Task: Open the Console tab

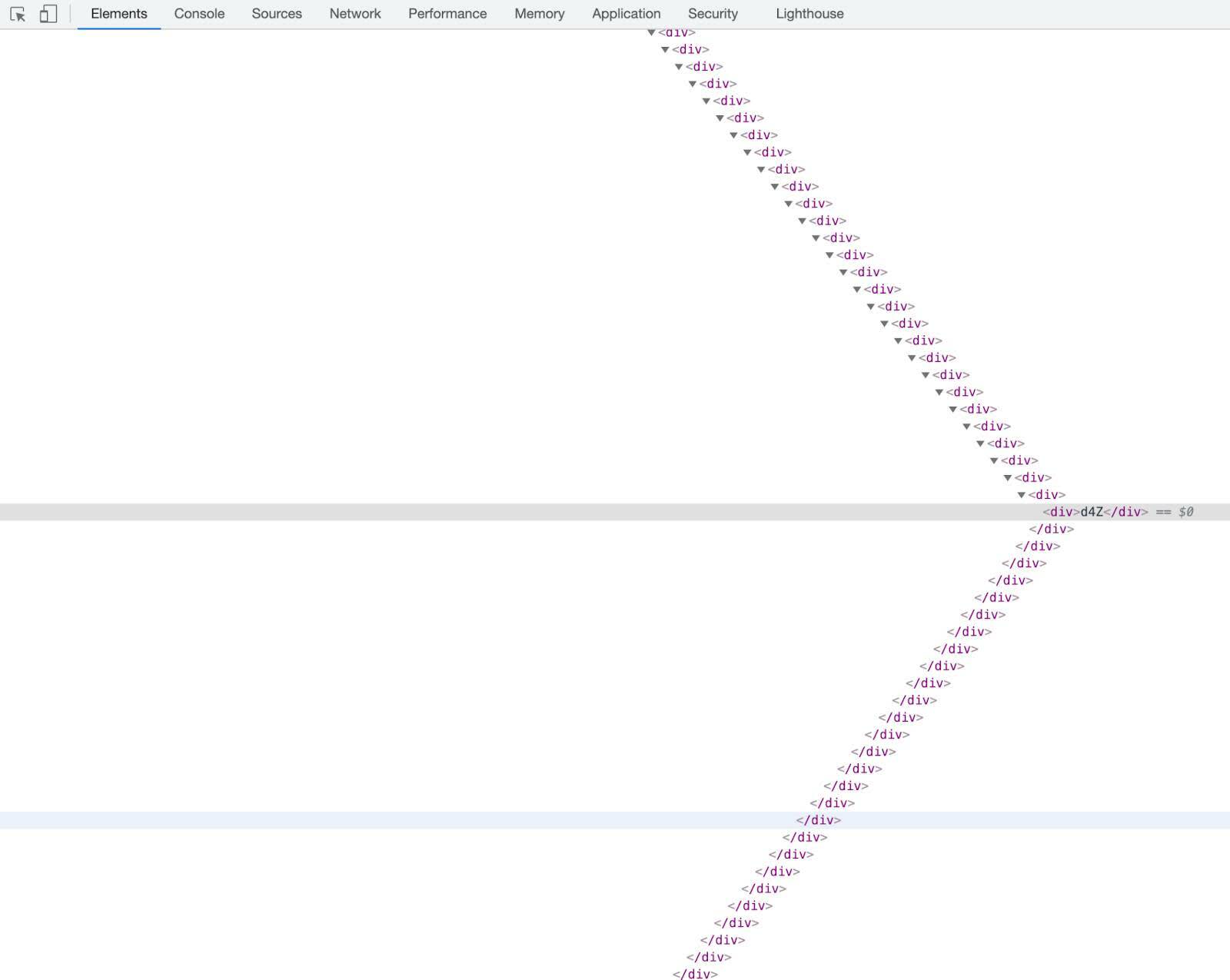Action: point(199,14)
